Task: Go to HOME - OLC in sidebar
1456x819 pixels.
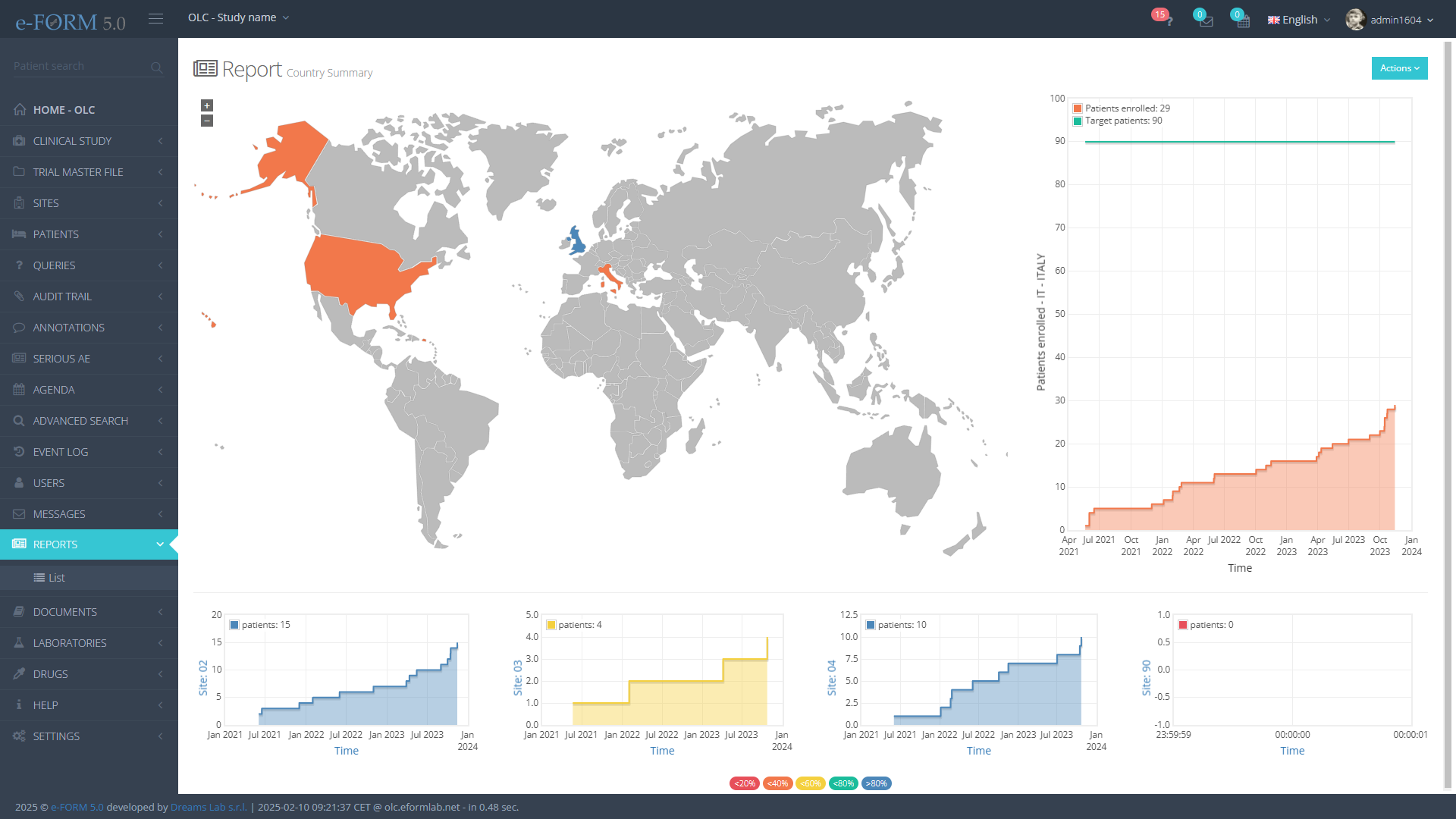Action: coord(64,110)
